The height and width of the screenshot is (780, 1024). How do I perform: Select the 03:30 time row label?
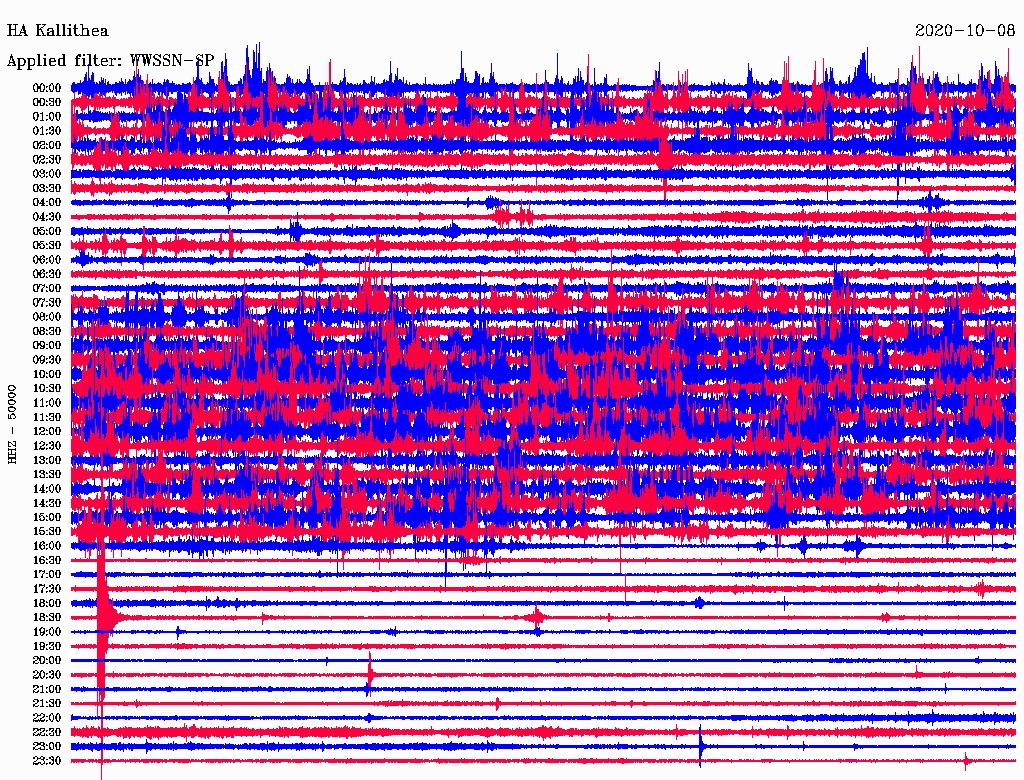coord(47,188)
